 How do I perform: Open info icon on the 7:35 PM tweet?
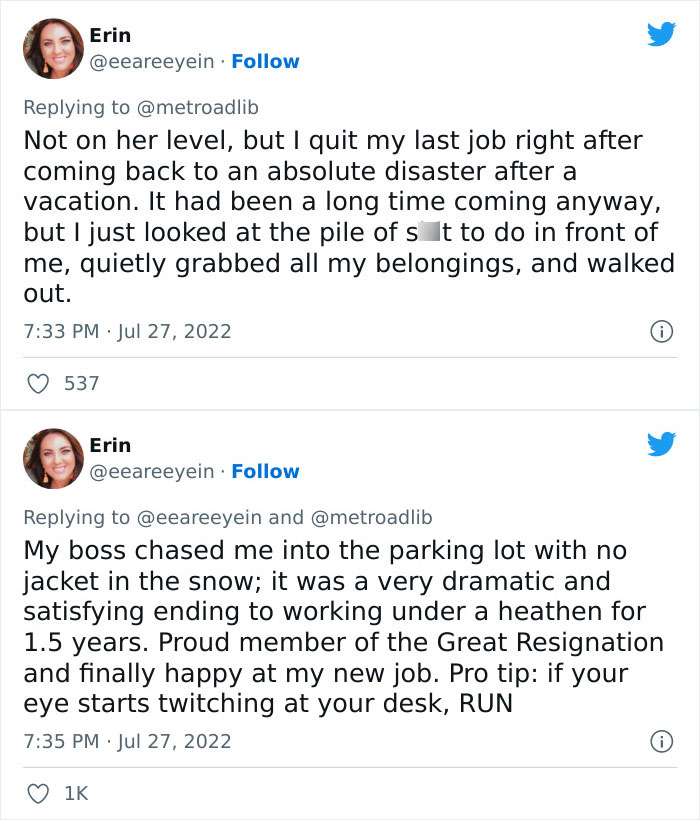coord(661,741)
